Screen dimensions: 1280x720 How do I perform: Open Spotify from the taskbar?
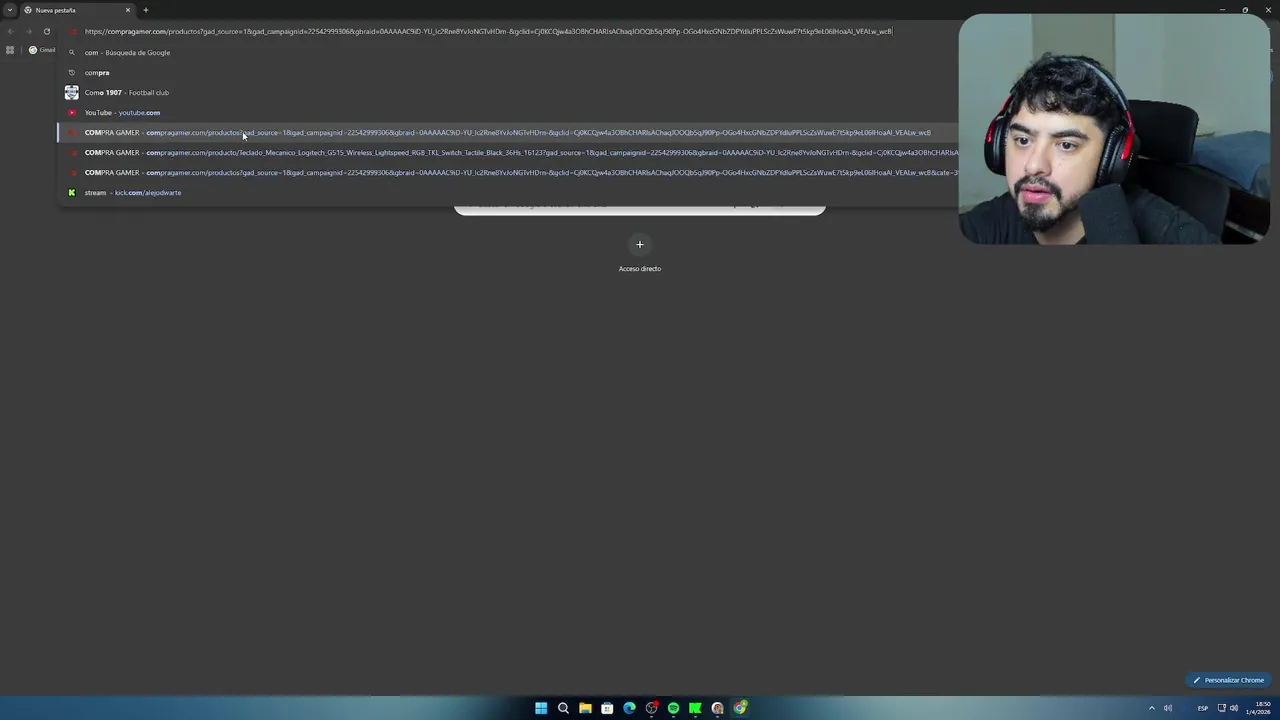coord(673,708)
